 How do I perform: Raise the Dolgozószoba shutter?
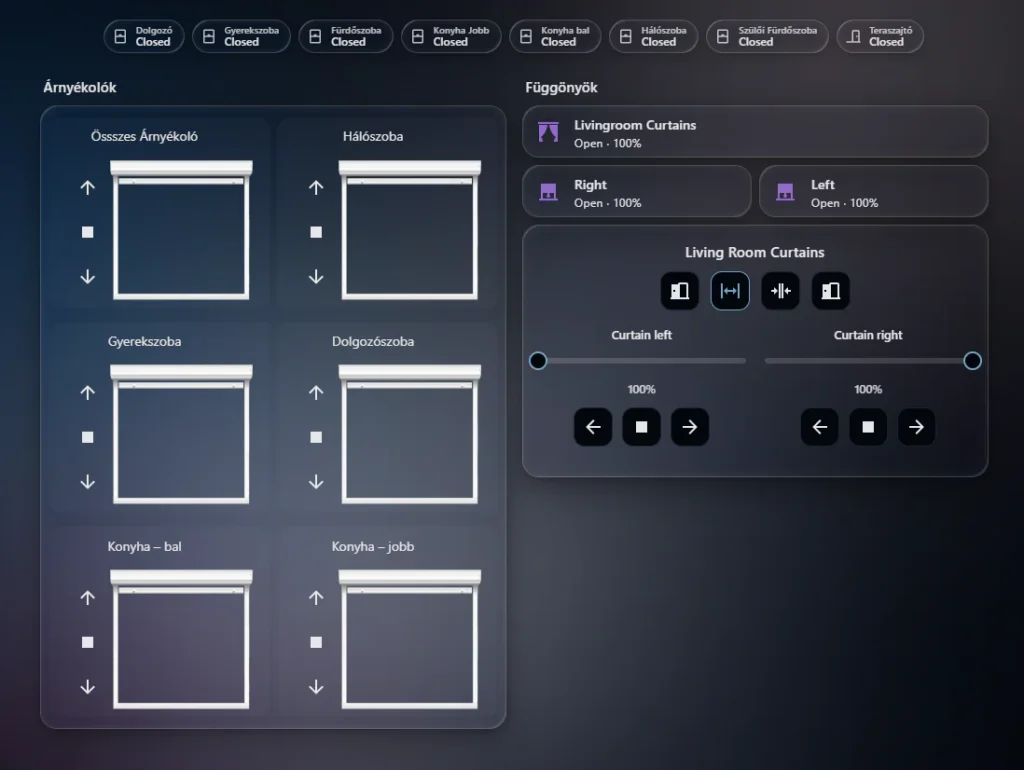tap(316, 393)
